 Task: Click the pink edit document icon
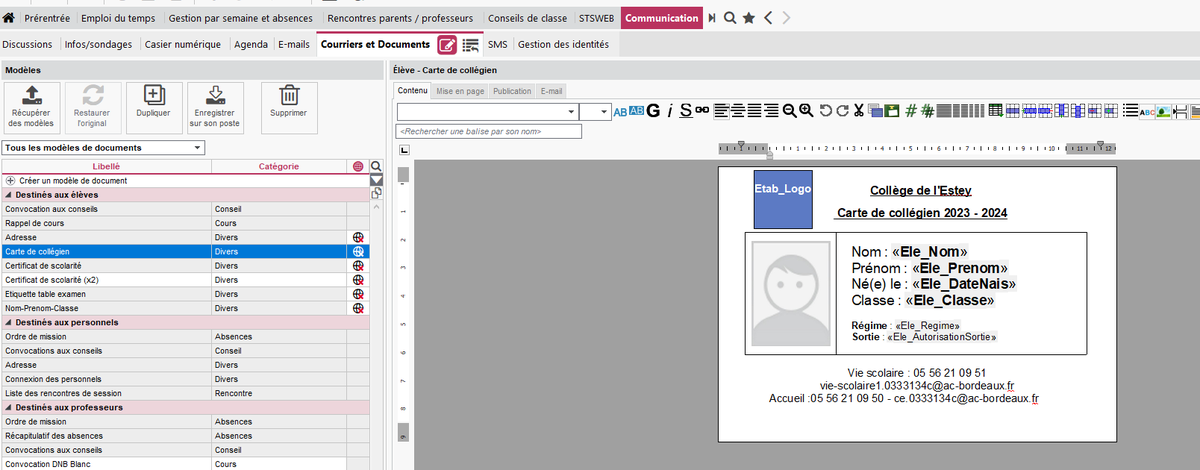coord(447,44)
